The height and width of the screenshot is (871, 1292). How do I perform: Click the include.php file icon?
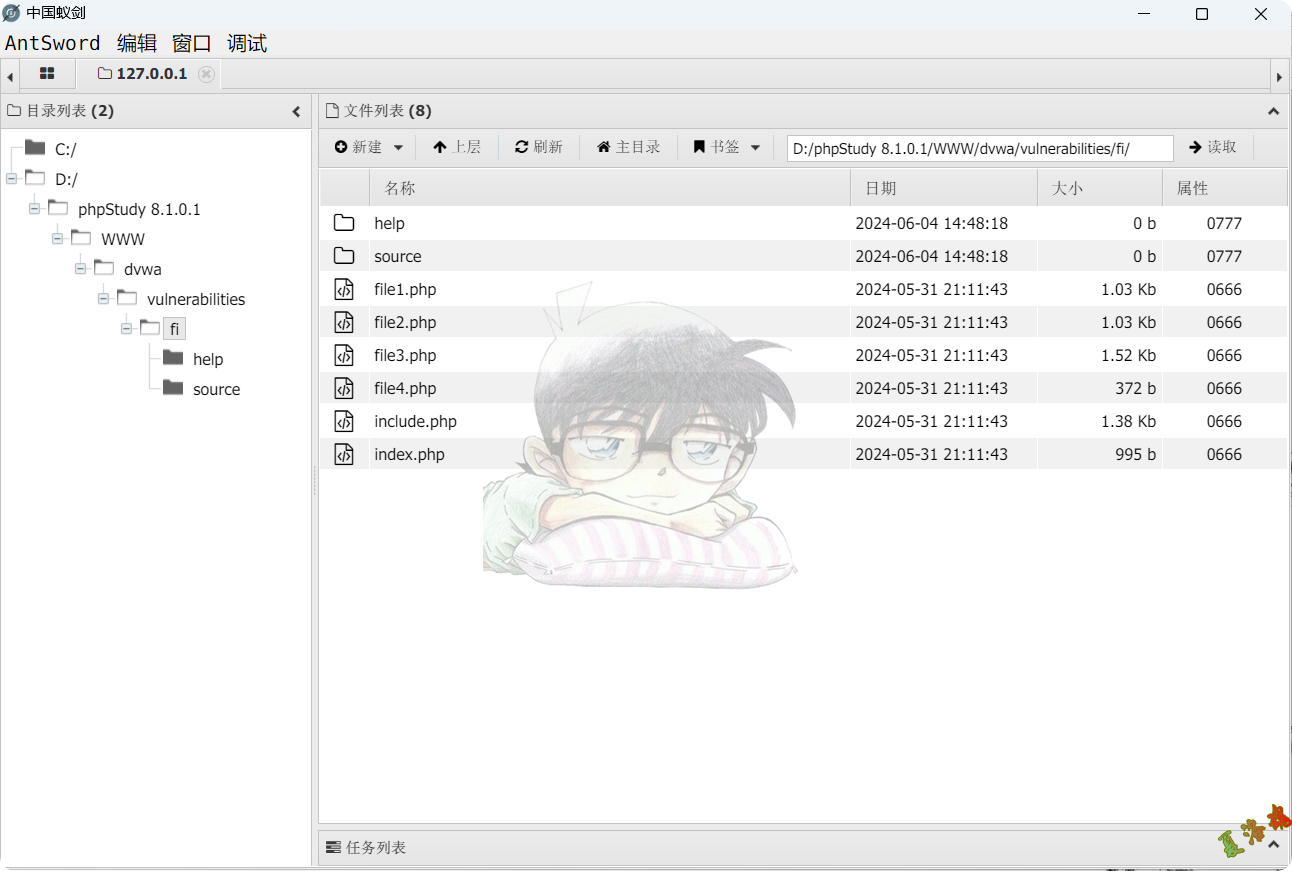(x=344, y=421)
